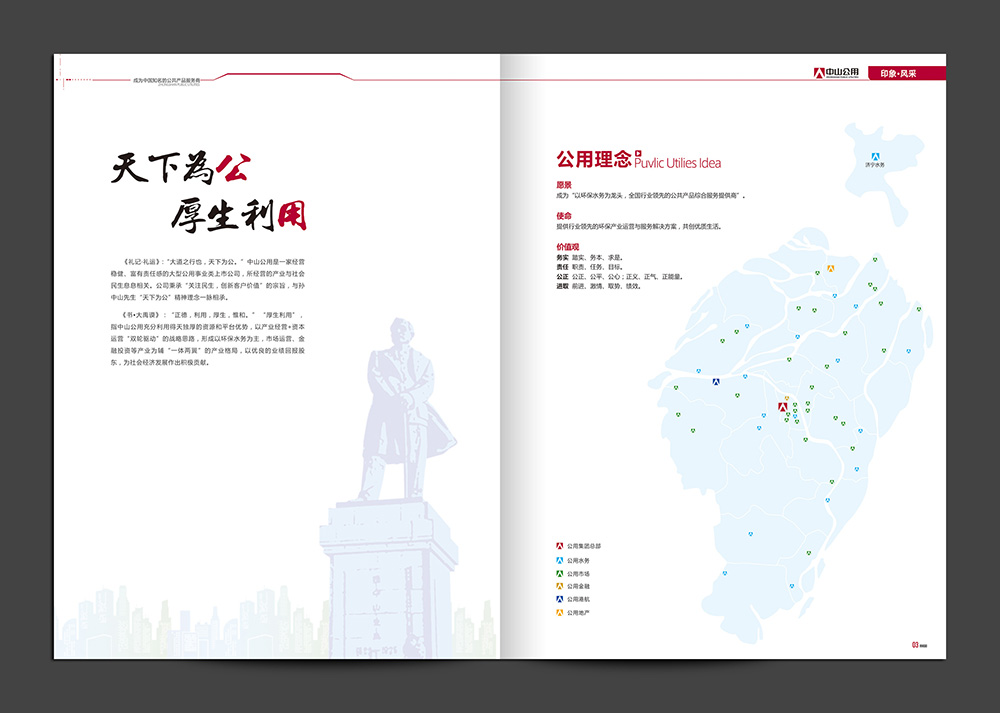1000x713 pixels.
Task: Click the mission sentence under 使命
Action: [x=639, y=226]
